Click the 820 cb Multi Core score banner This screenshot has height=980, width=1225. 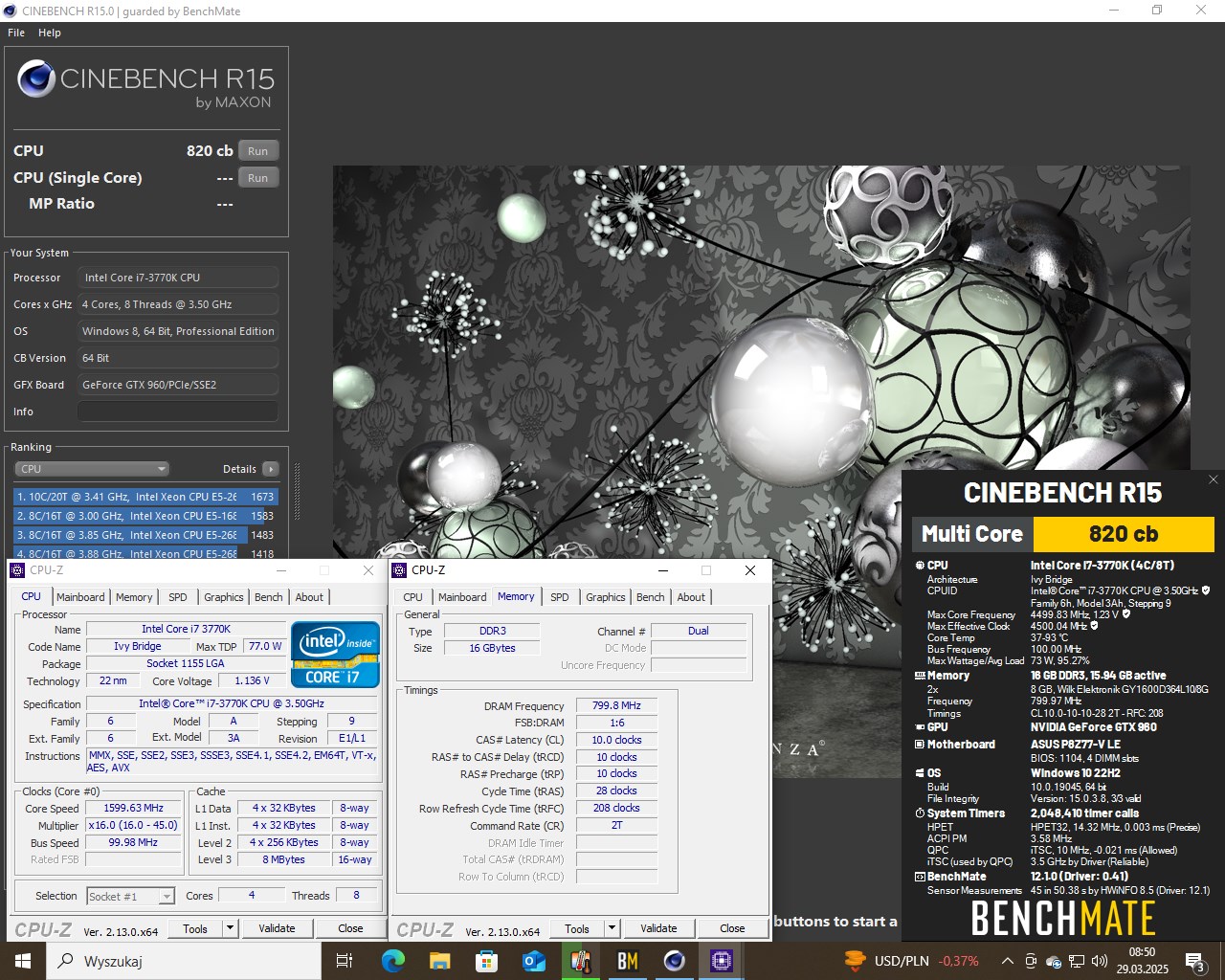(1124, 534)
